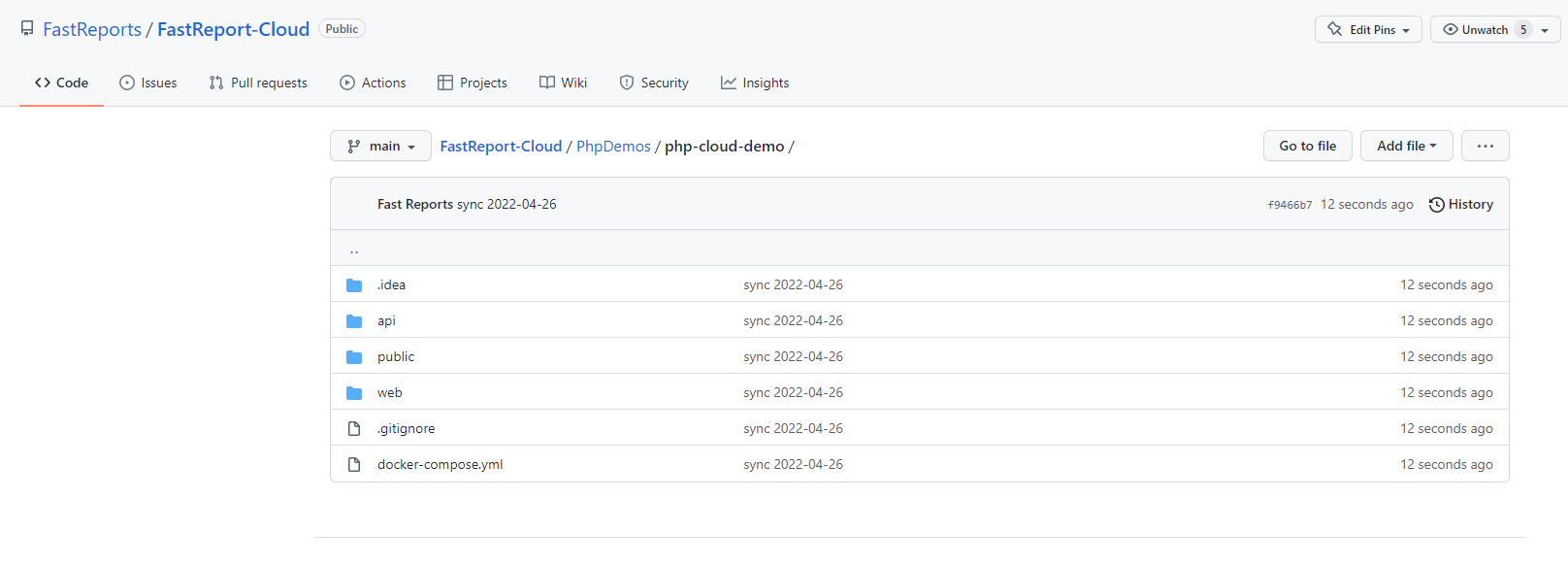The image size is (1568, 565).
Task: Click the file icon for docker-compose.yml
Action: pos(354,464)
